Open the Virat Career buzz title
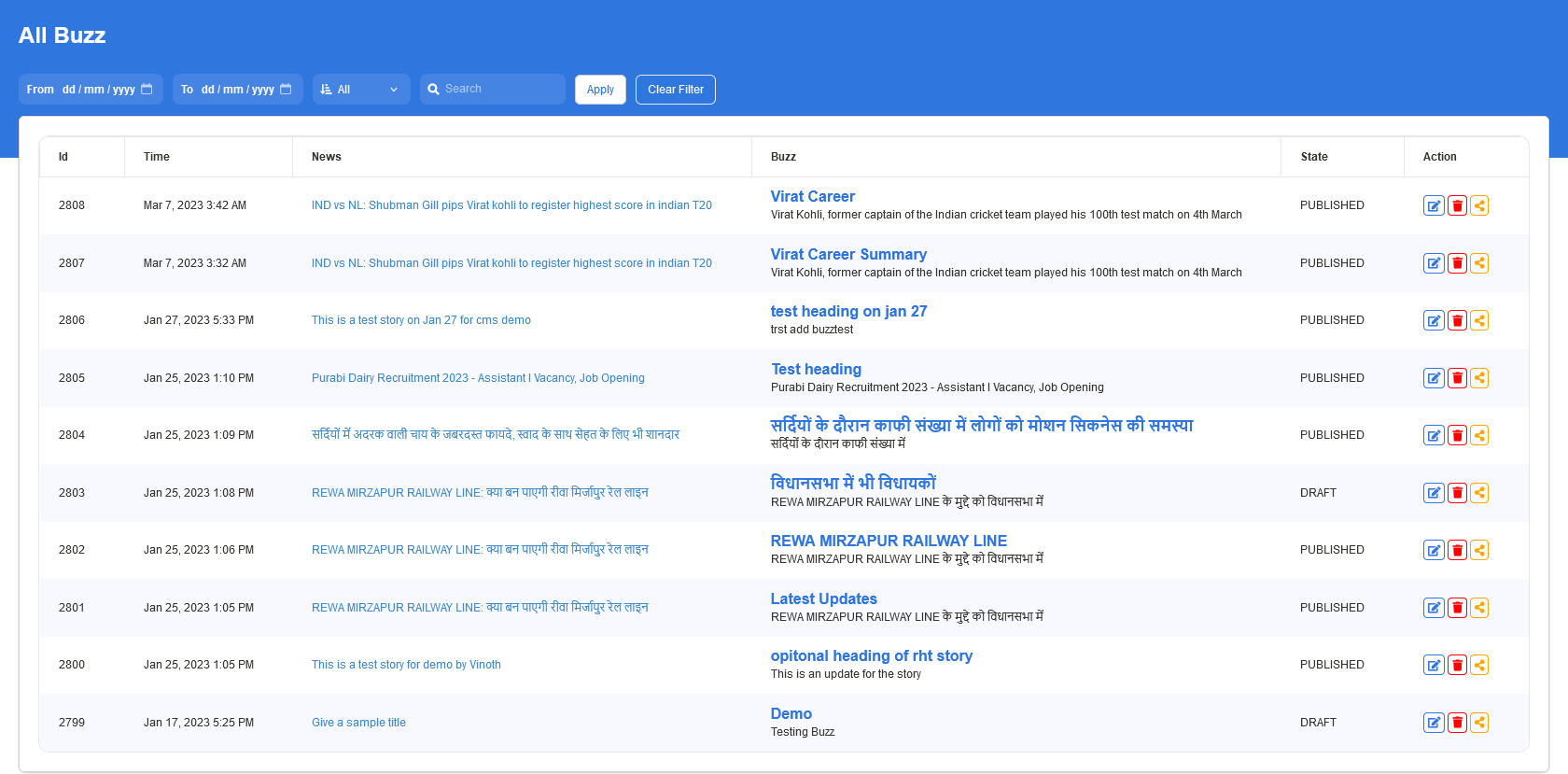The height and width of the screenshot is (774, 1568). pos(812,196)
